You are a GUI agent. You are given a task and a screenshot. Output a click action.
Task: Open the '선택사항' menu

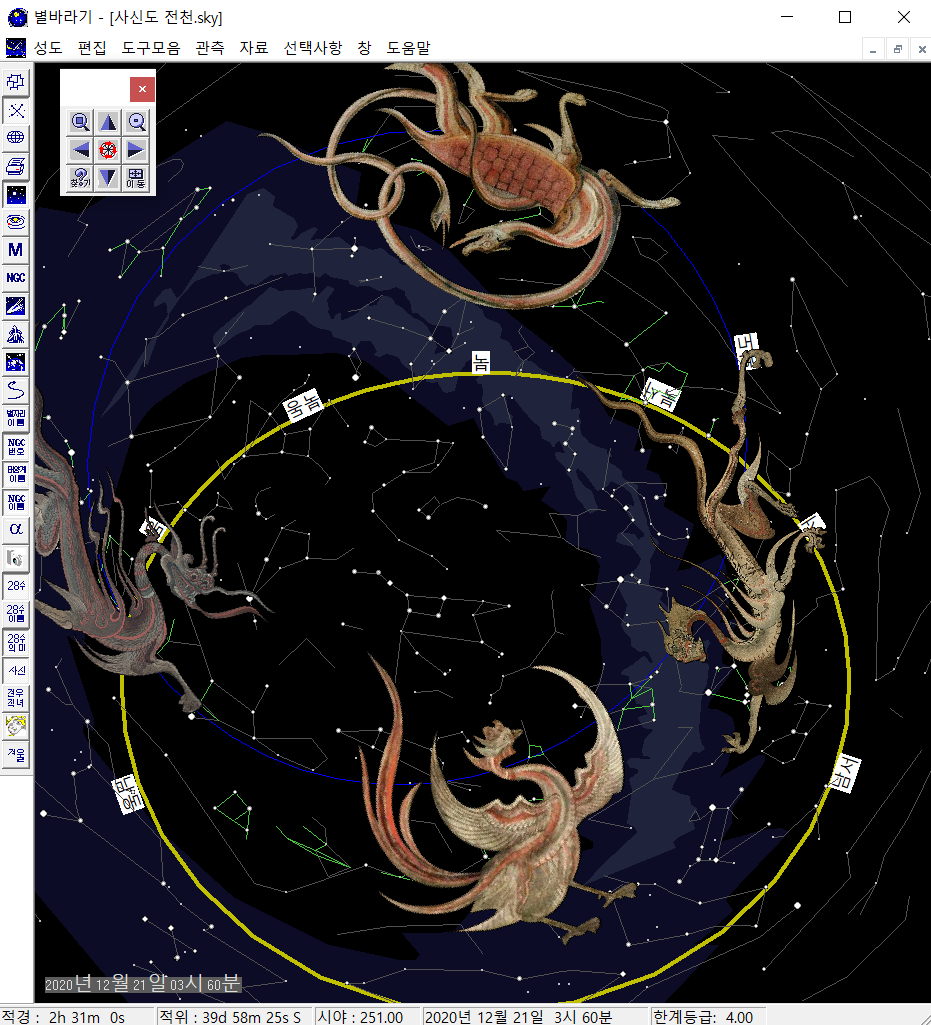click(x=313, y=48)
